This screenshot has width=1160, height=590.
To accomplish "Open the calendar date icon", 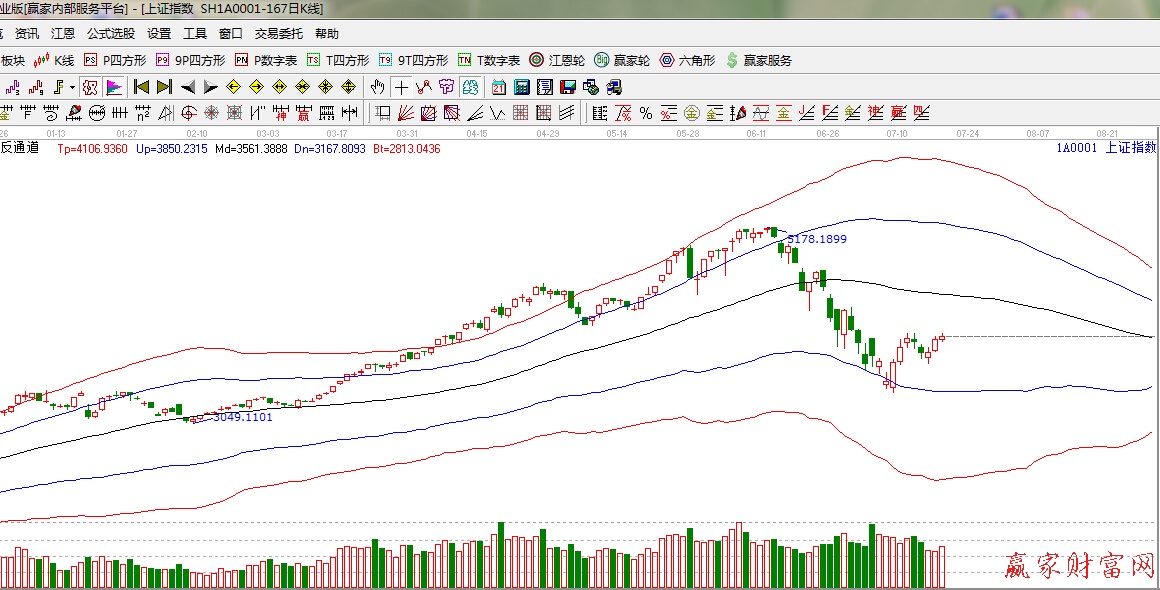I will click(x=498, y=87).
